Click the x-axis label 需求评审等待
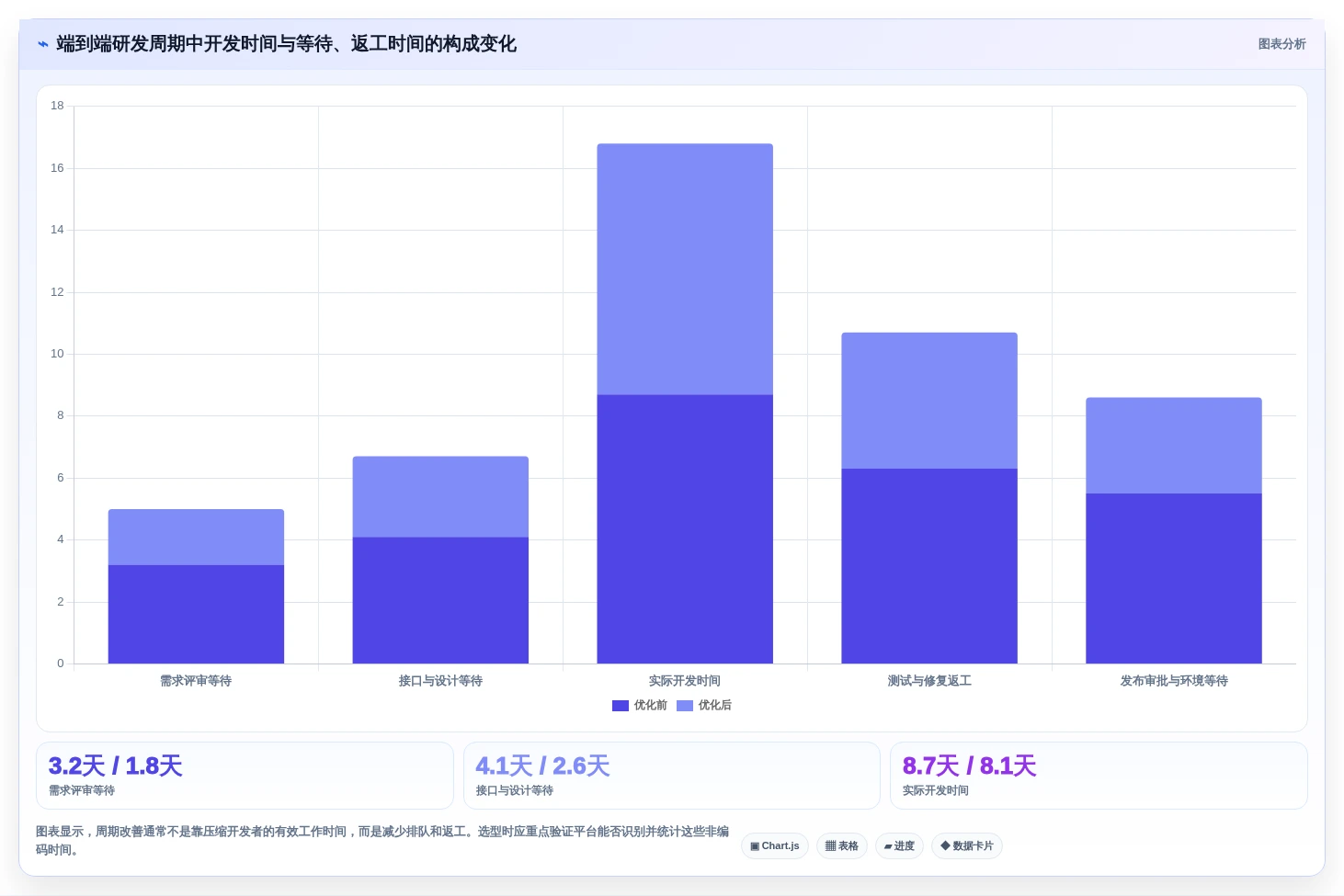The image size is (1344, 896). (196, 681)
